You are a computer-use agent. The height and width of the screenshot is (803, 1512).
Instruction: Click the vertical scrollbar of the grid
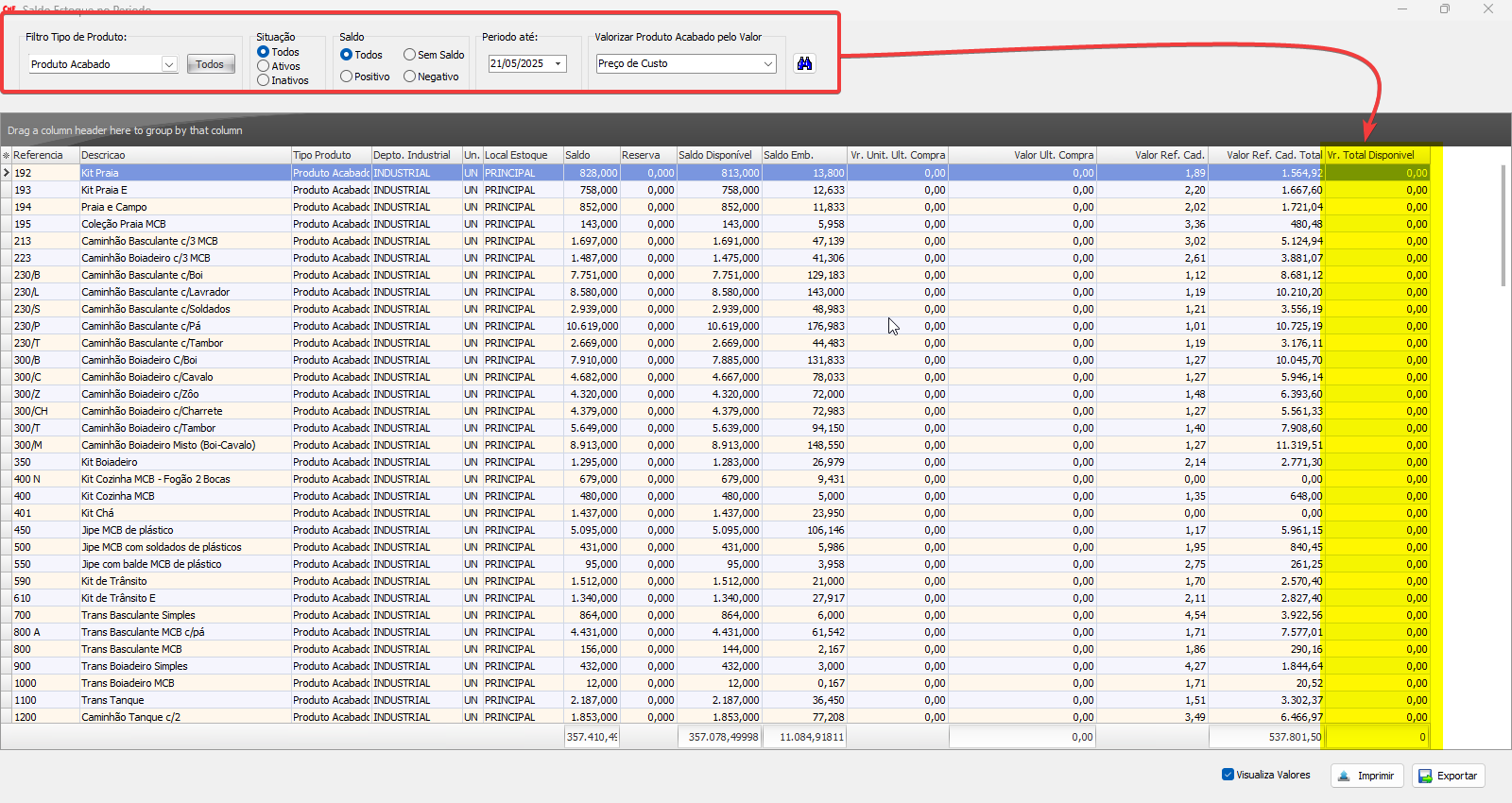[x=1503, y=227]
